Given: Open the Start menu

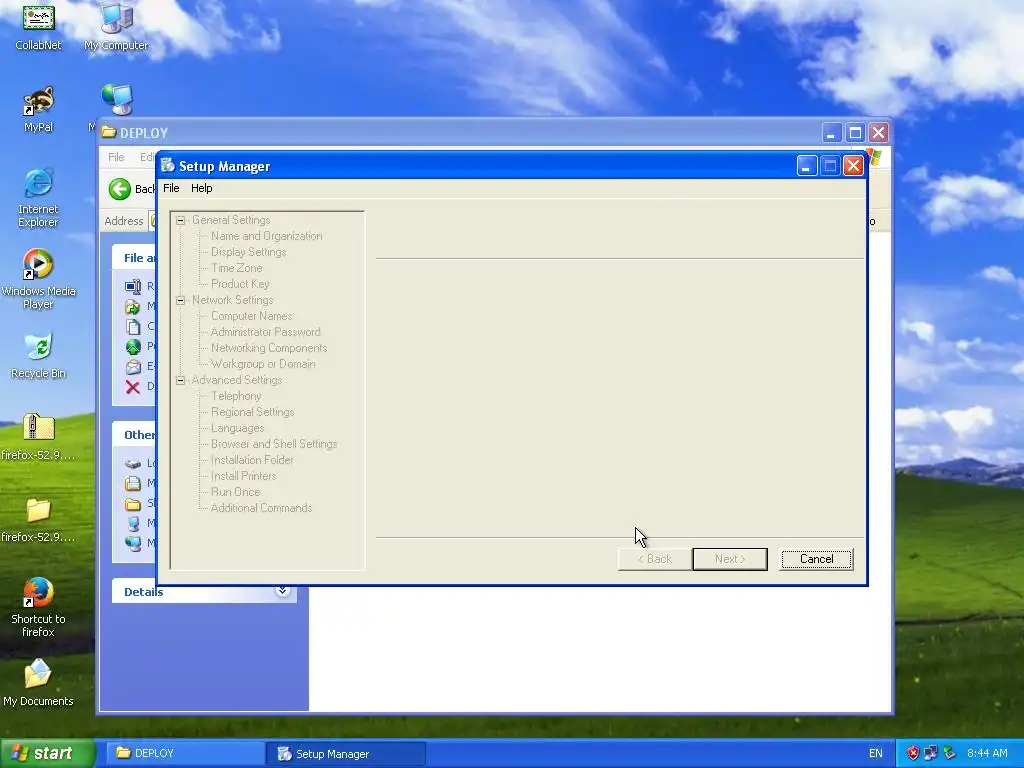Looking at the screenshot, I should 47,753.
